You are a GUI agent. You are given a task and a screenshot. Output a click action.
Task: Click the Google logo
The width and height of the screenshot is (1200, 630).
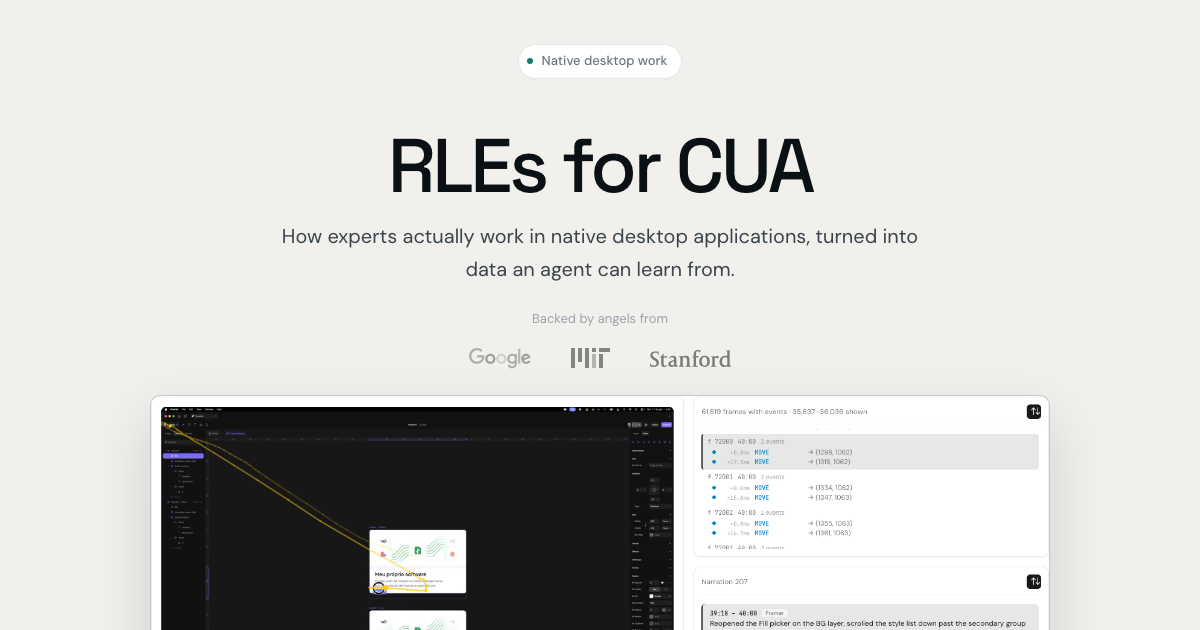click(x=500, y=357)
